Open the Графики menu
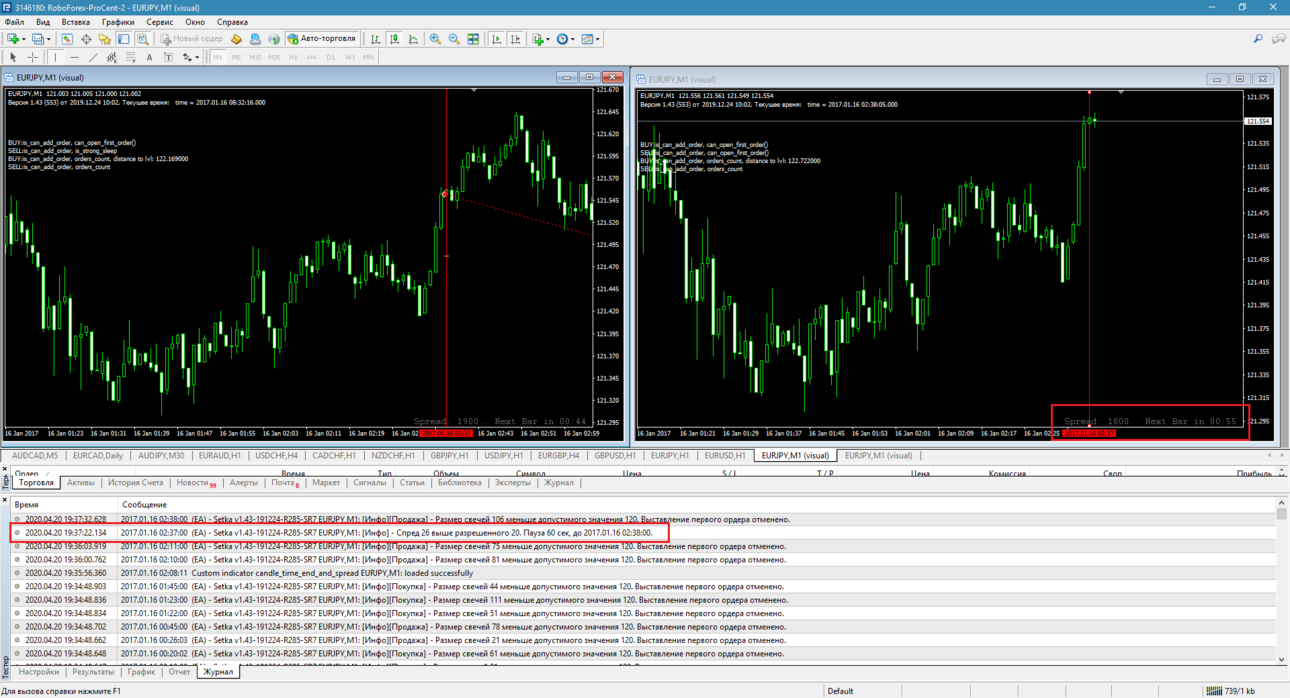Screen dimensions: 1290x698 pyautogui.click(x=118, y=21)
